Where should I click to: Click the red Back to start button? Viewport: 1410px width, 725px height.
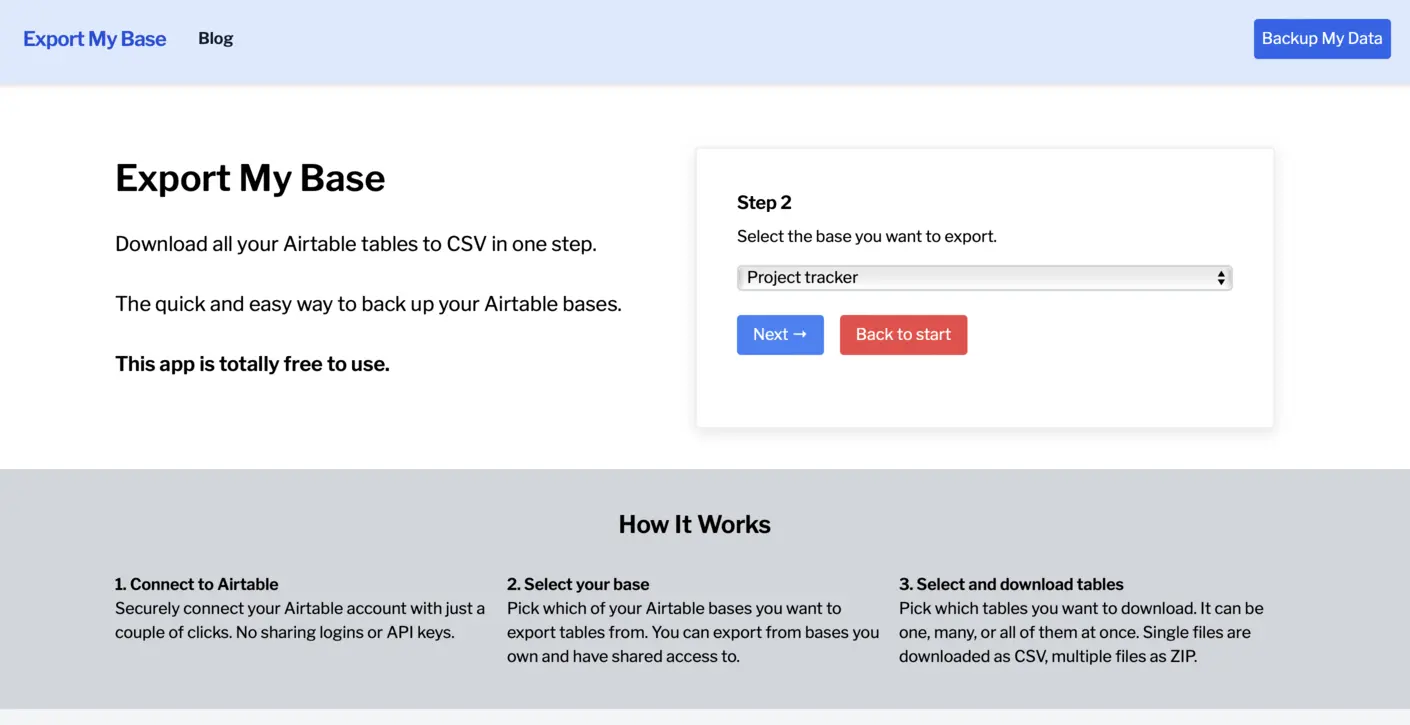[x=903, y=335]
